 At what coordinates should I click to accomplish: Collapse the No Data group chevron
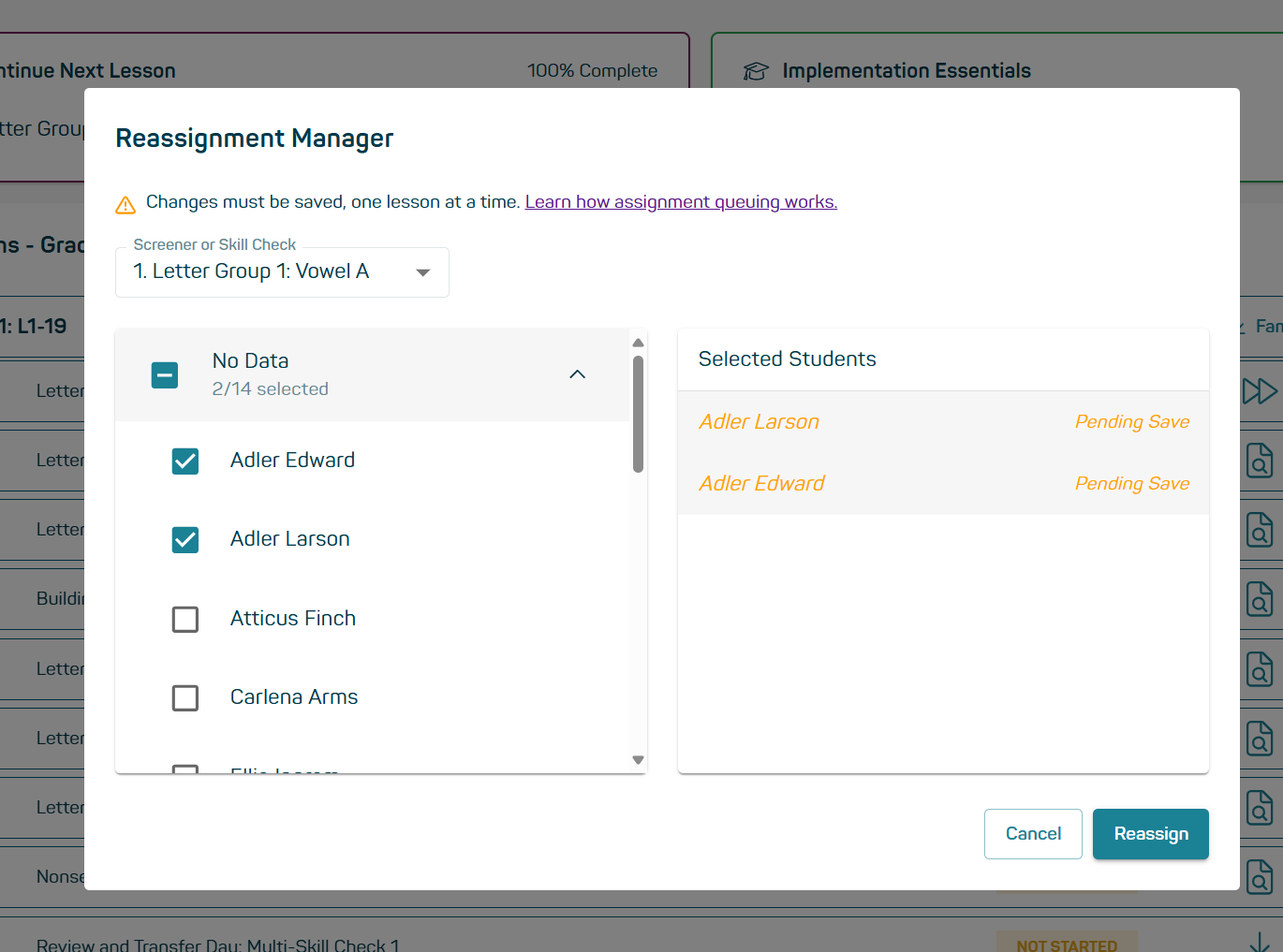pos(578,374)
